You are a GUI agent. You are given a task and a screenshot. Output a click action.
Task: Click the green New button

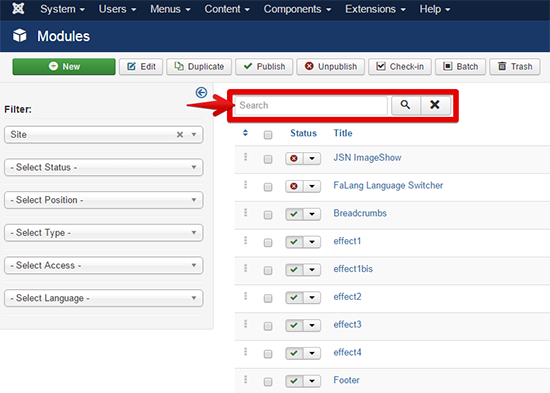(64, 66)
